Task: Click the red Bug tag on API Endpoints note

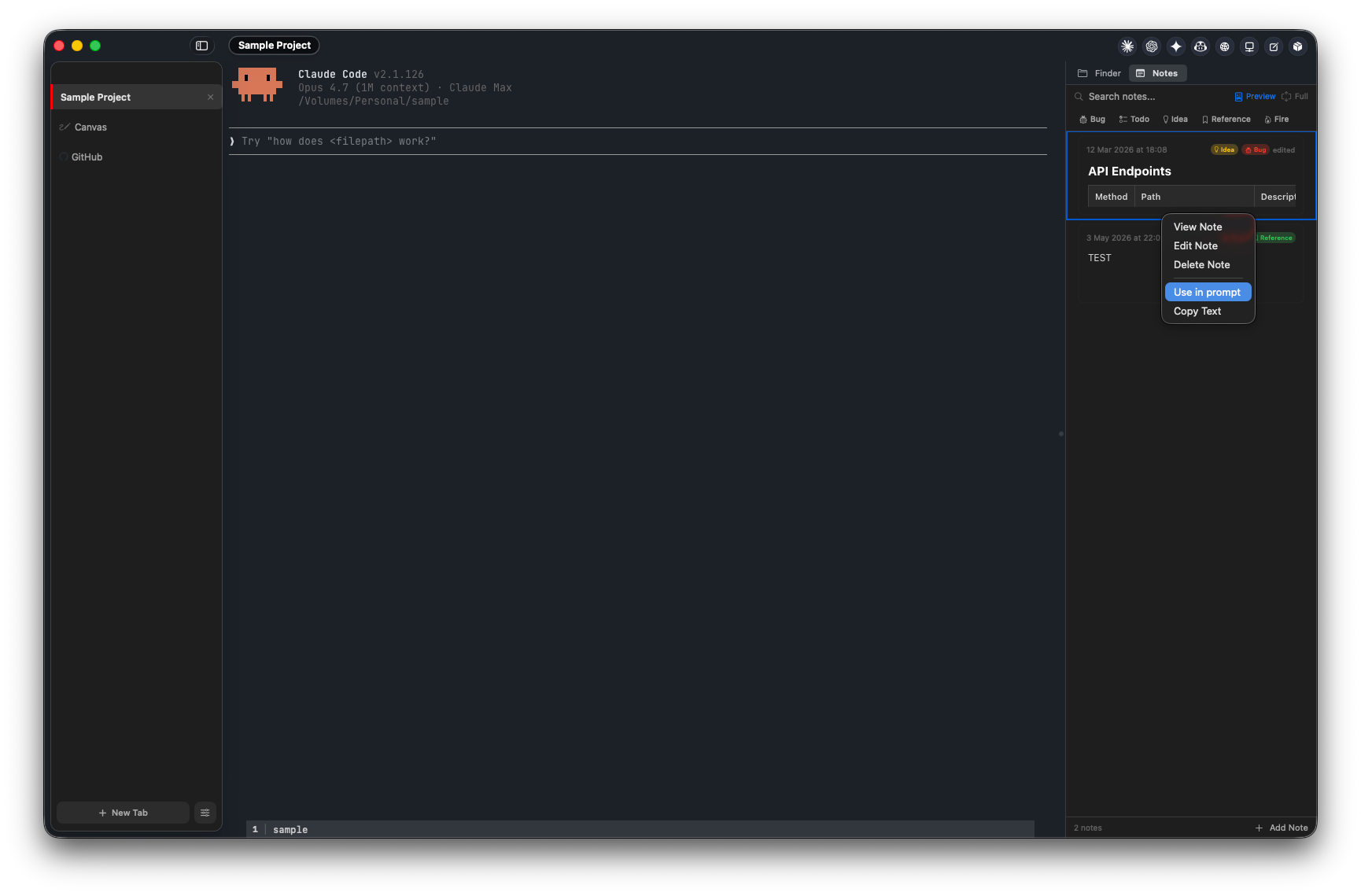Action: click(x=1256, y=149)
